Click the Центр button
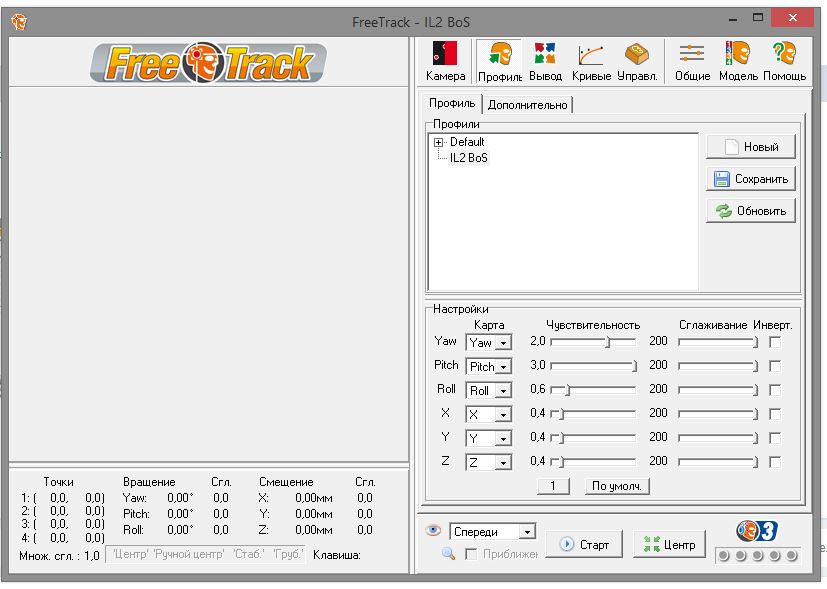 [x=669, y=544]
